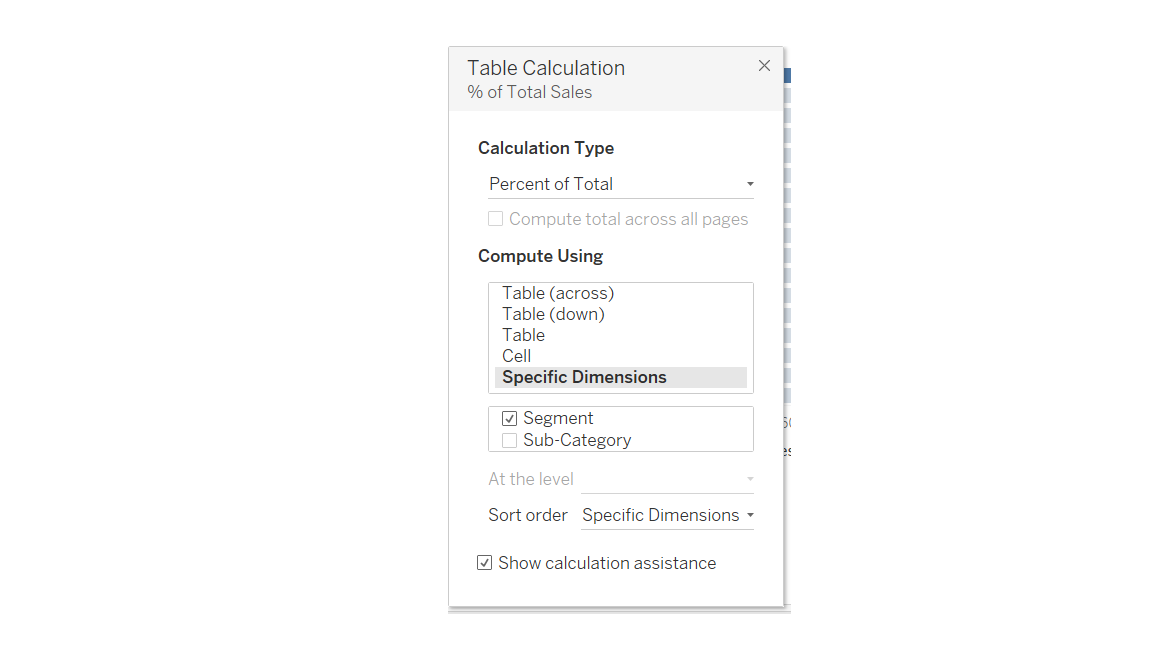Open the Calculation Type dropdown
The width and height of the screenshot is (1152, 648).
(x=749, y=184)
